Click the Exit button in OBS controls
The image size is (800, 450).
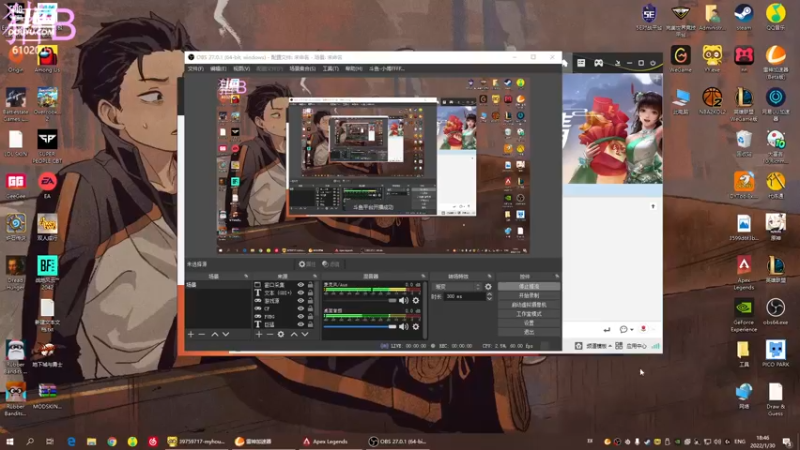[529, 332]
